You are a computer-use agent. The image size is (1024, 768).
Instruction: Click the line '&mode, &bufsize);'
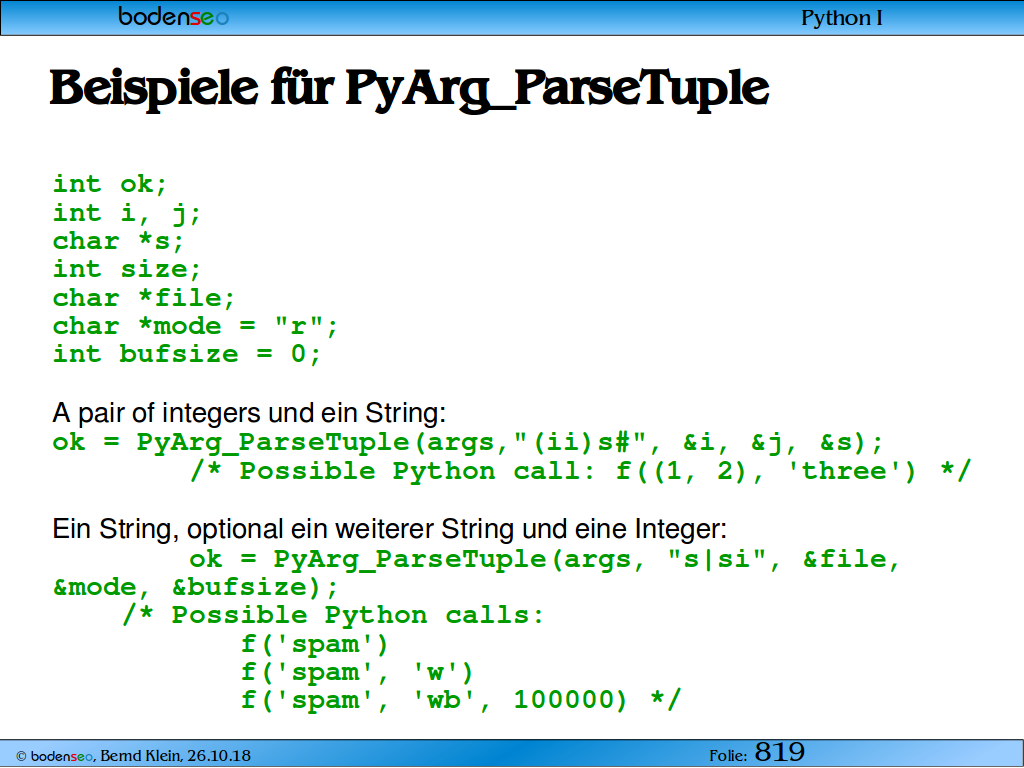tap(196, 588)
